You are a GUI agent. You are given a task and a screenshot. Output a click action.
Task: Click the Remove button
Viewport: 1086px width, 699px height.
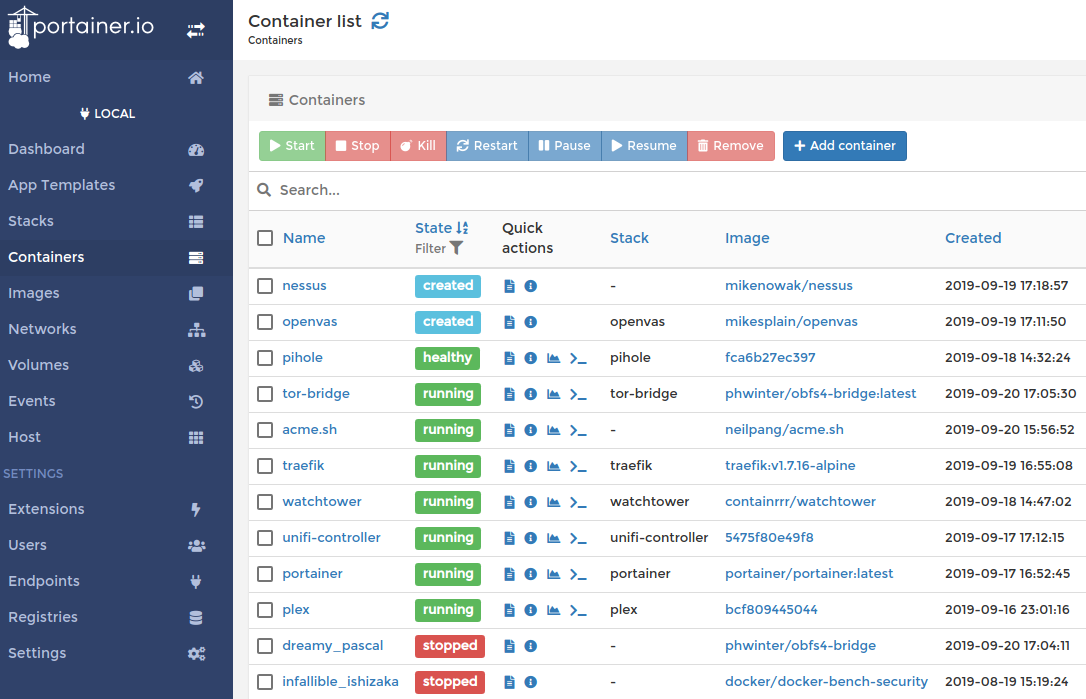pyautogui.click(x=731, y=146)
